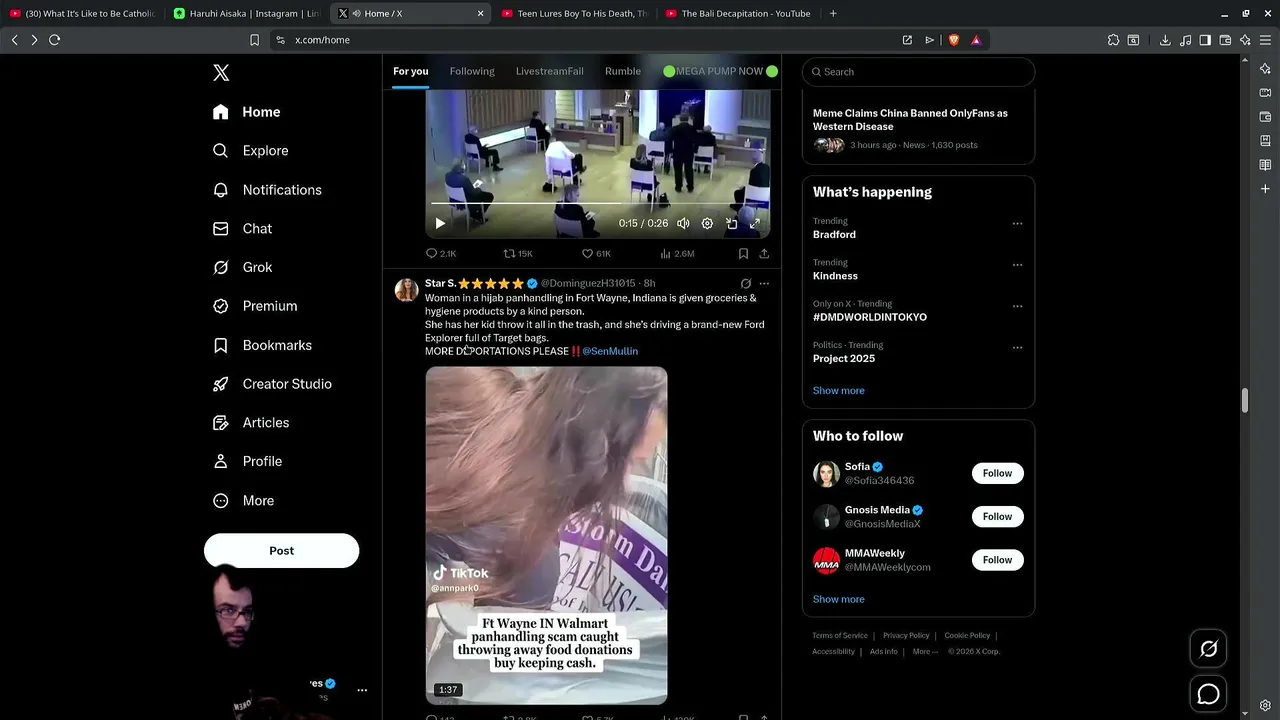Click the Post button
The image size is (1280, 720).
(x=281, y=551)
